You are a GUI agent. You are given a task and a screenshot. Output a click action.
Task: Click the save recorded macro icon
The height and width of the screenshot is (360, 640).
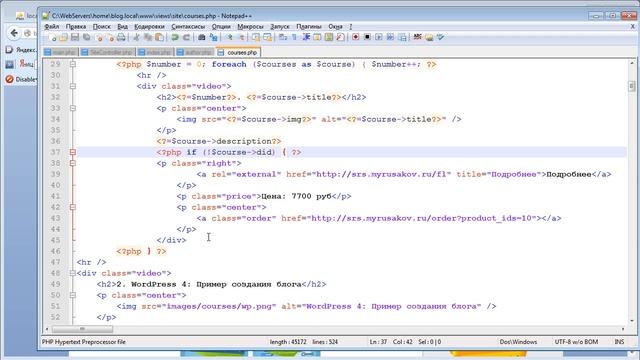pos(402,38)
